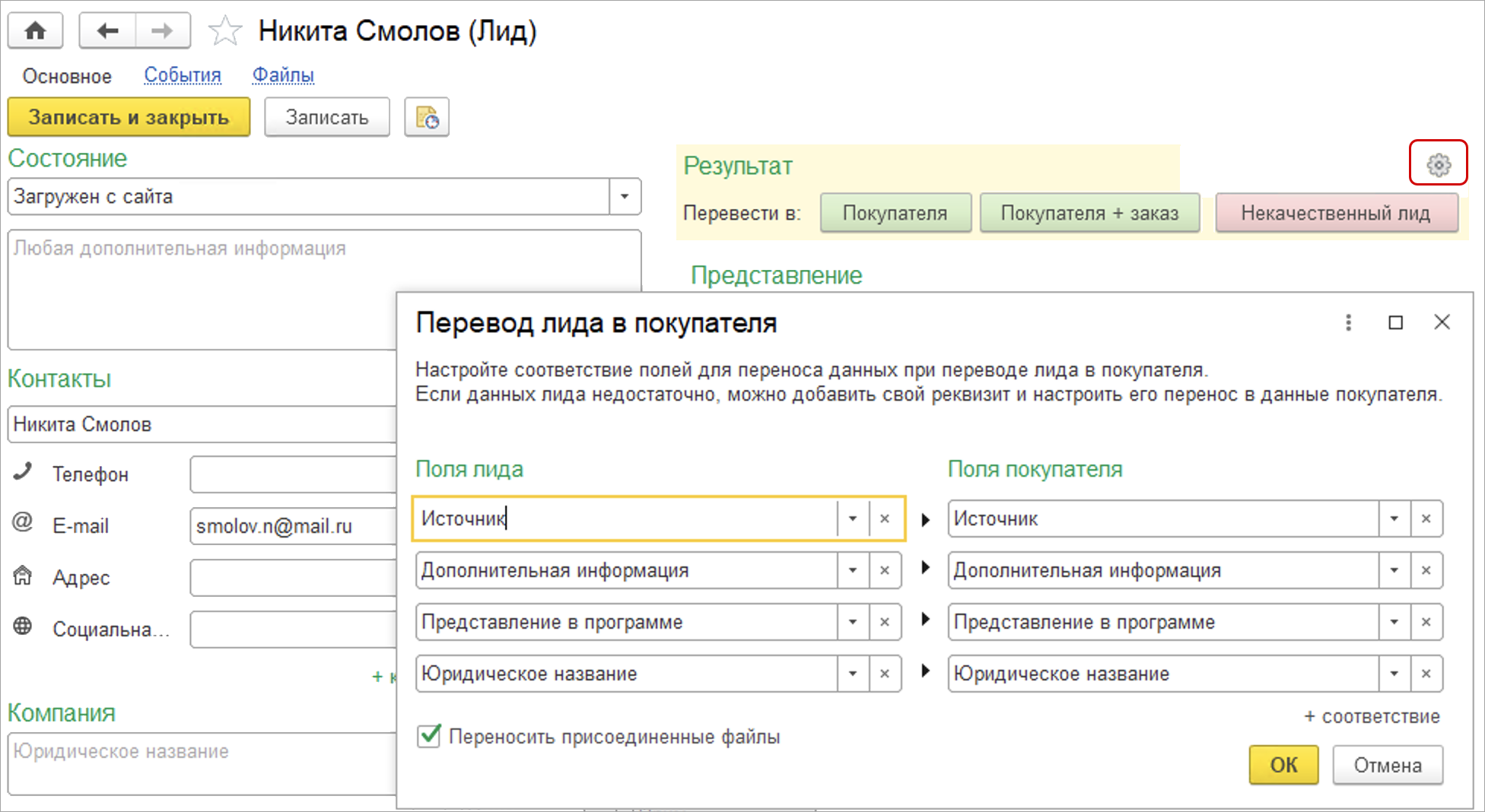Add lead to favorites with star

click(x=225, y=31)
